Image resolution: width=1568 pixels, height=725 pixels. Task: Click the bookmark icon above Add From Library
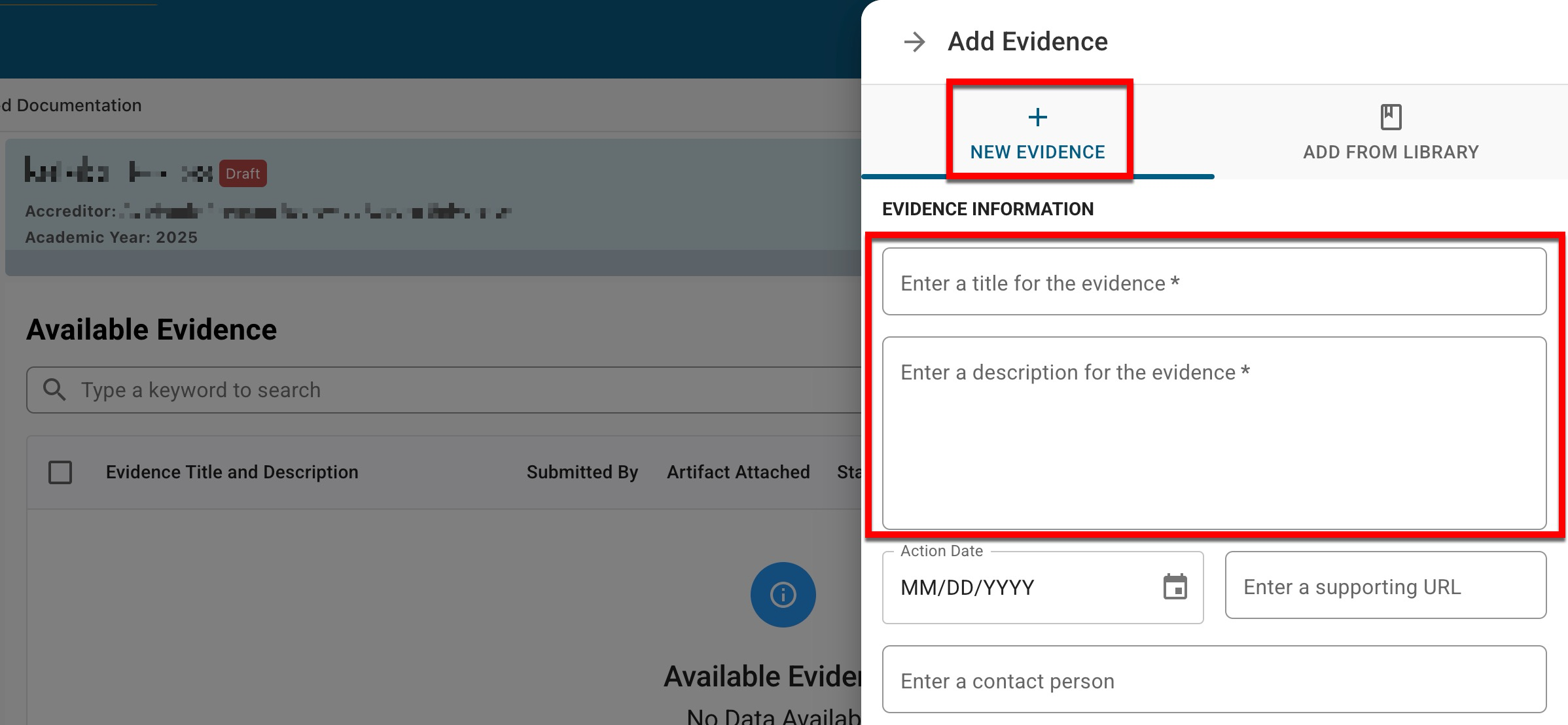[1391, 117]
